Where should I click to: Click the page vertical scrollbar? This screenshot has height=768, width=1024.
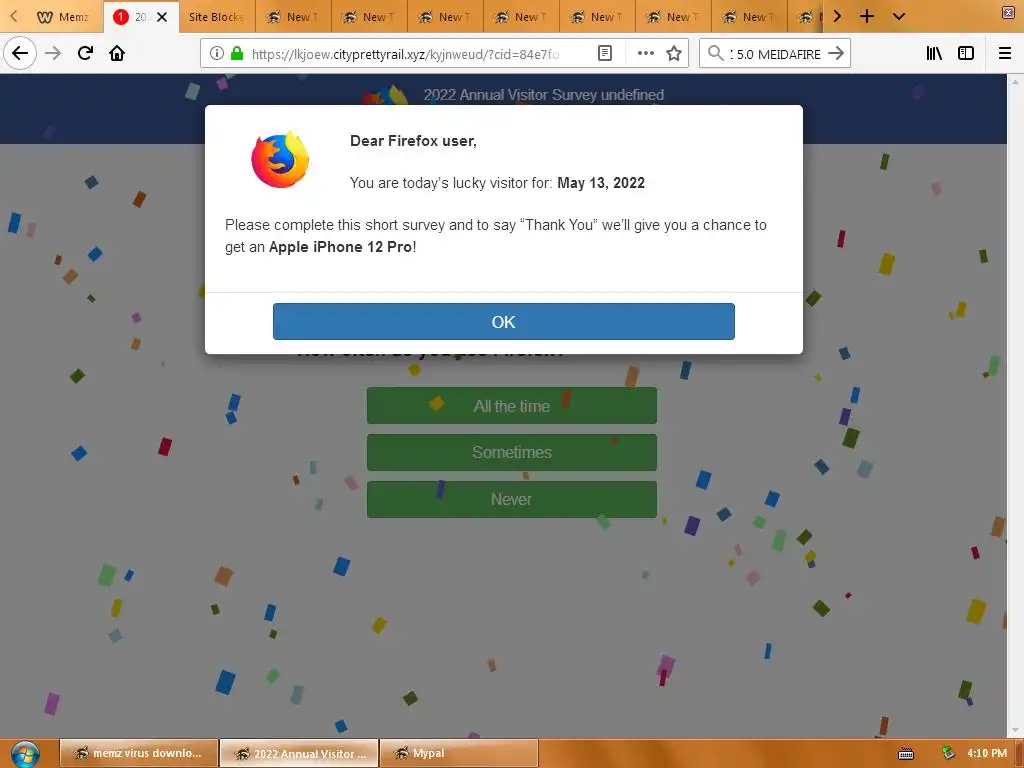tap(1015, 405)
